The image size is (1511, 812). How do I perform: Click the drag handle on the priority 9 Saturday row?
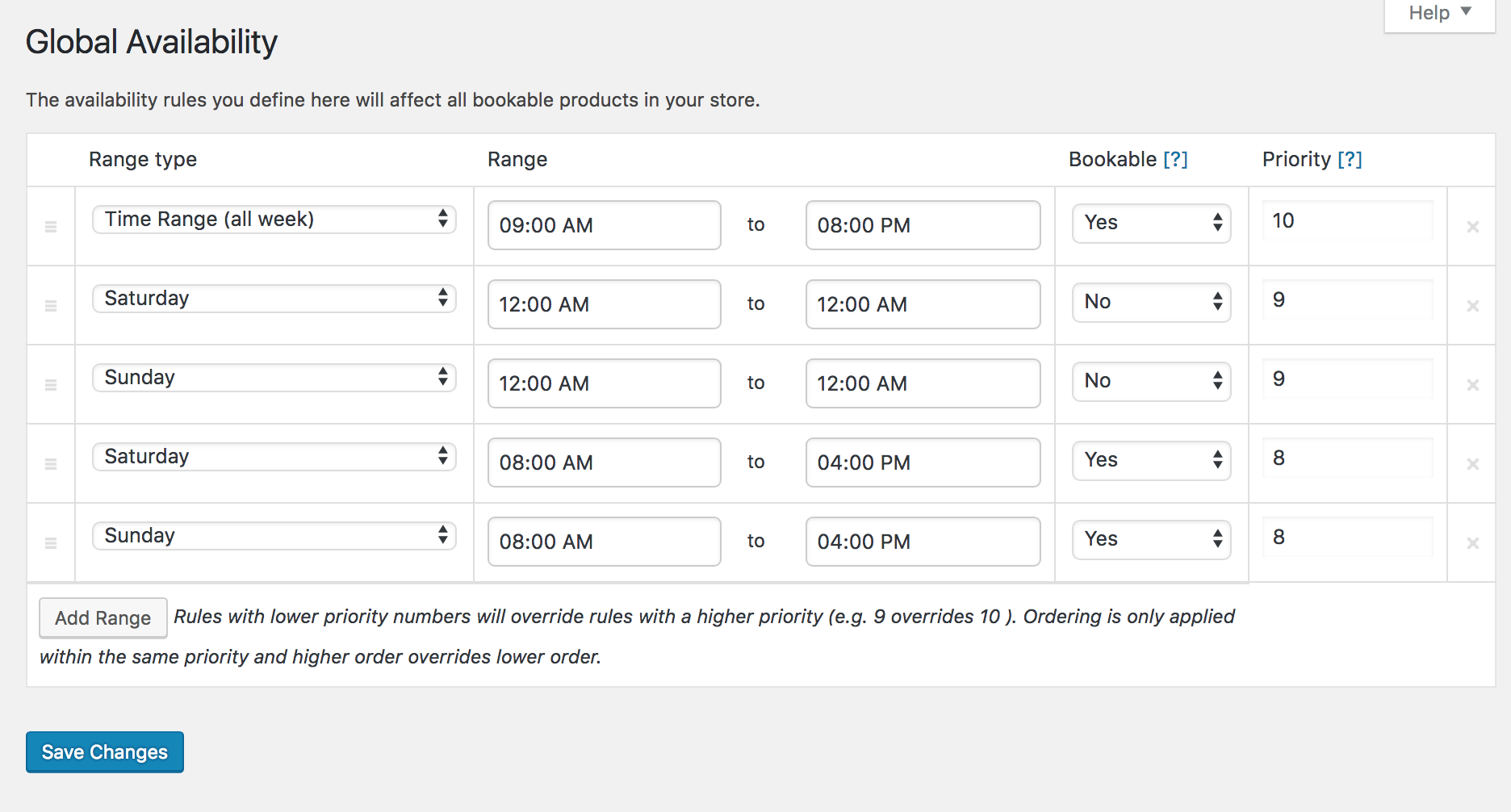51,306
